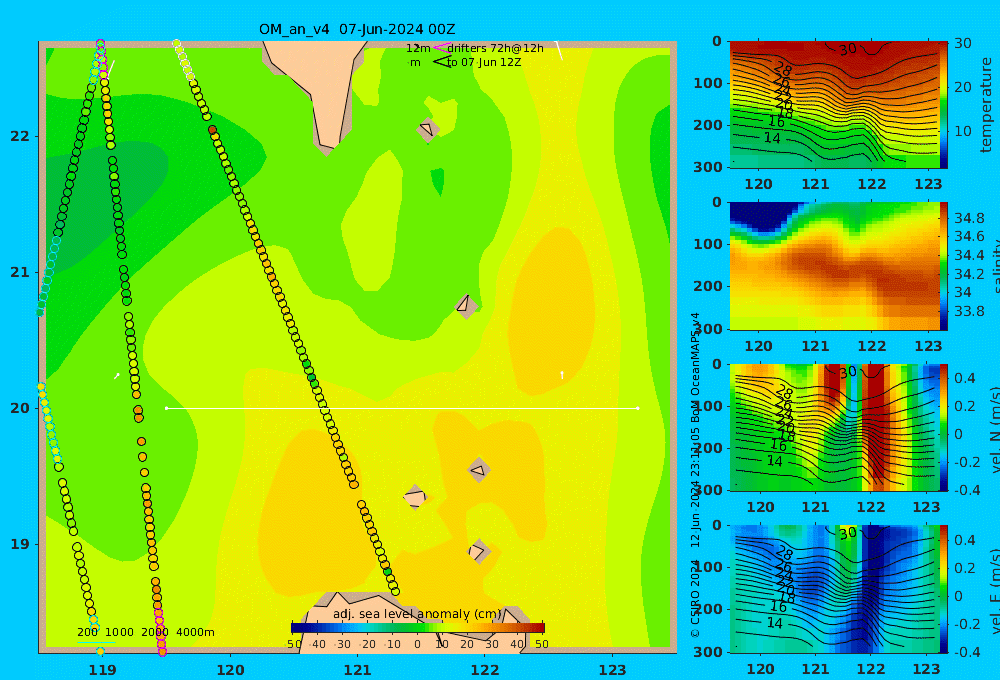
Task: Click latitude tick label 19 on map
Action: 20,544
